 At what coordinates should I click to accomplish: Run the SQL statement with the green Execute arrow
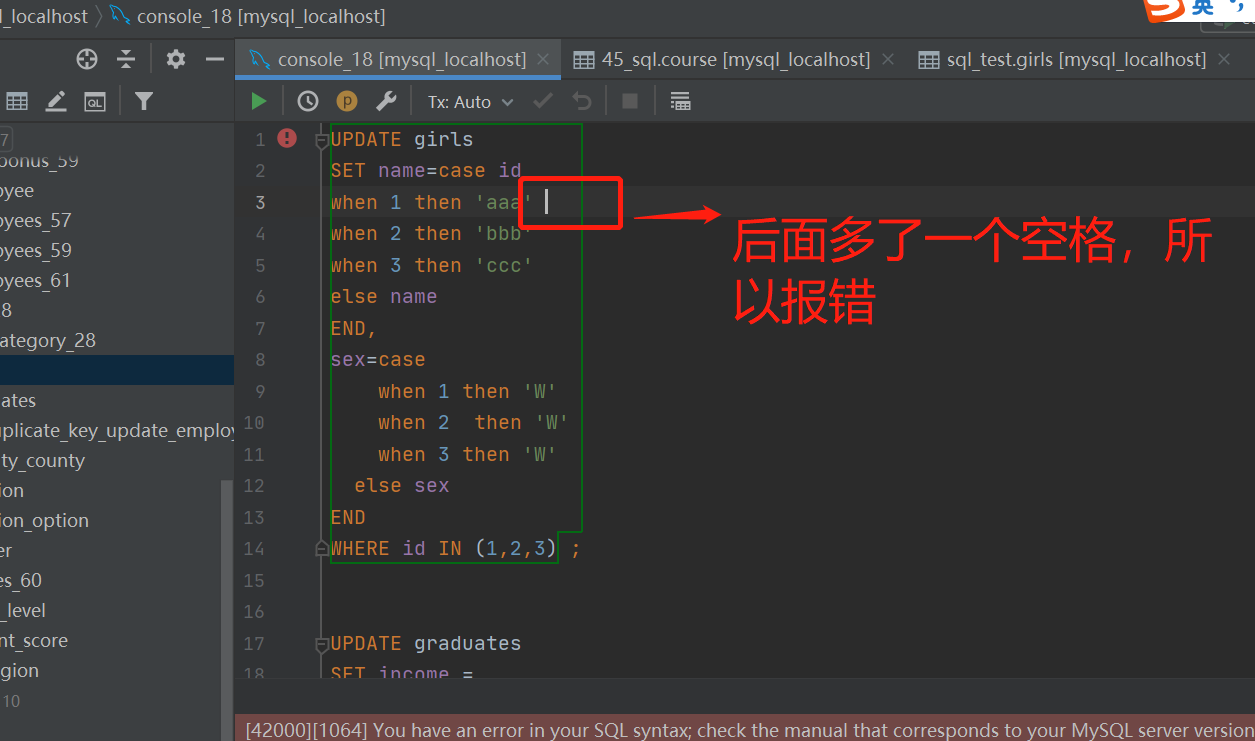[259, 101]
